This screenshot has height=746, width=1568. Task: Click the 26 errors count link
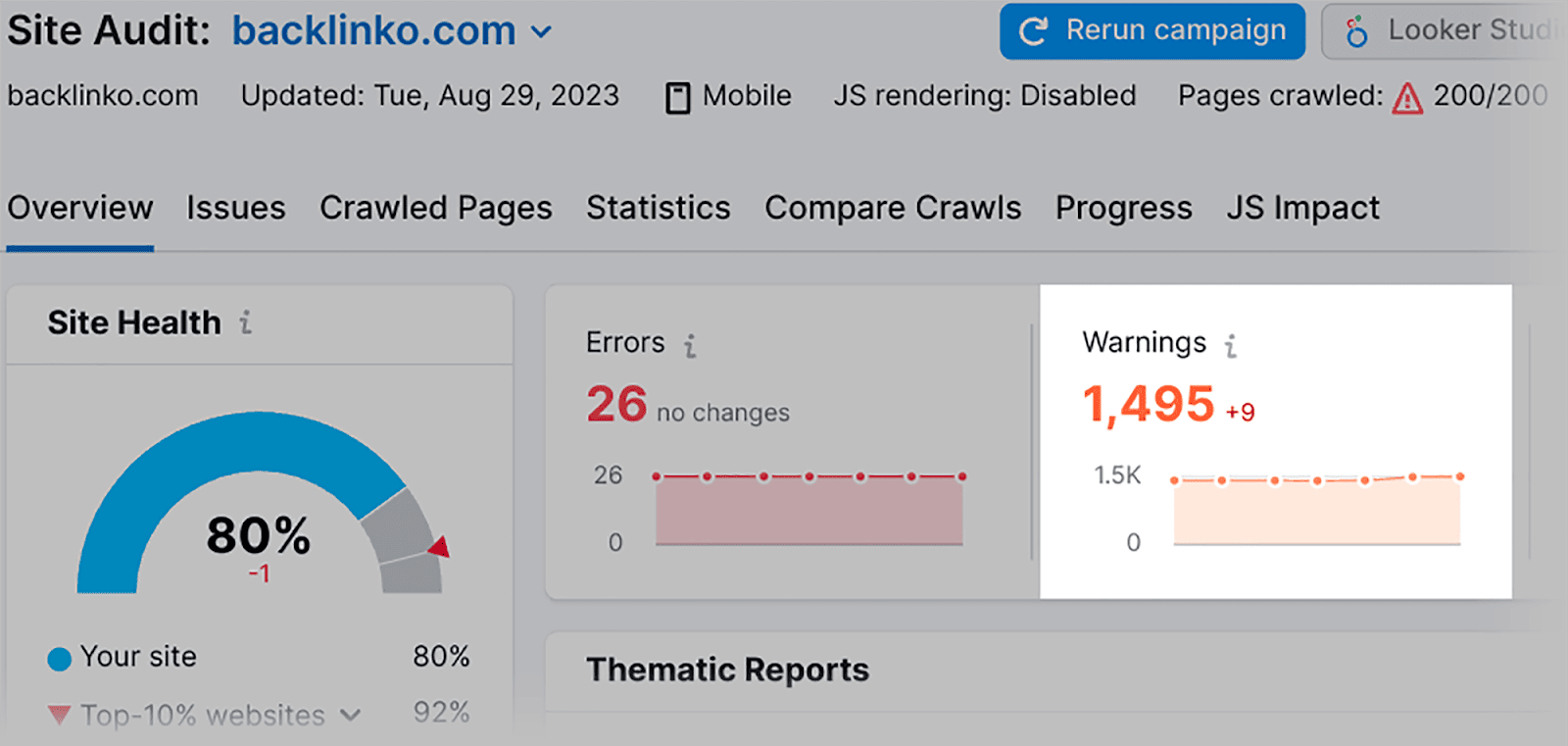(x=616, y=404)
